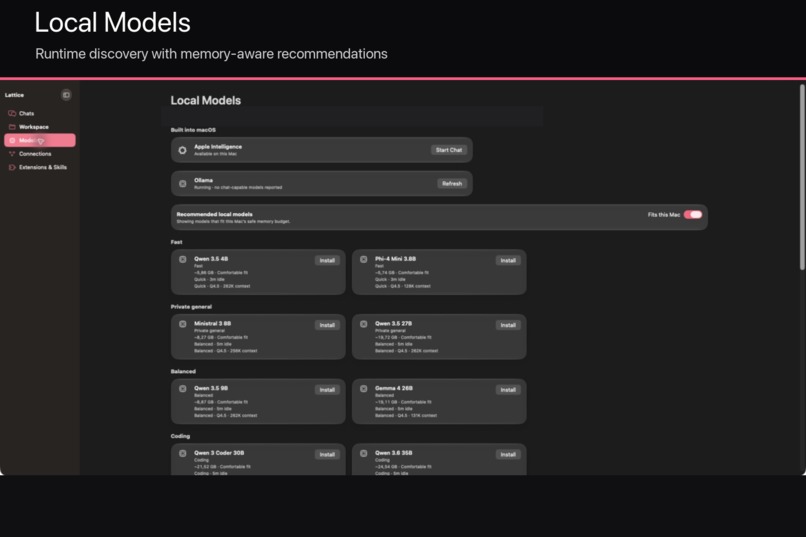The image size is (806, 537).
Task: Install Phi-4 Mini 3.8B
Action: pos(508,261)
